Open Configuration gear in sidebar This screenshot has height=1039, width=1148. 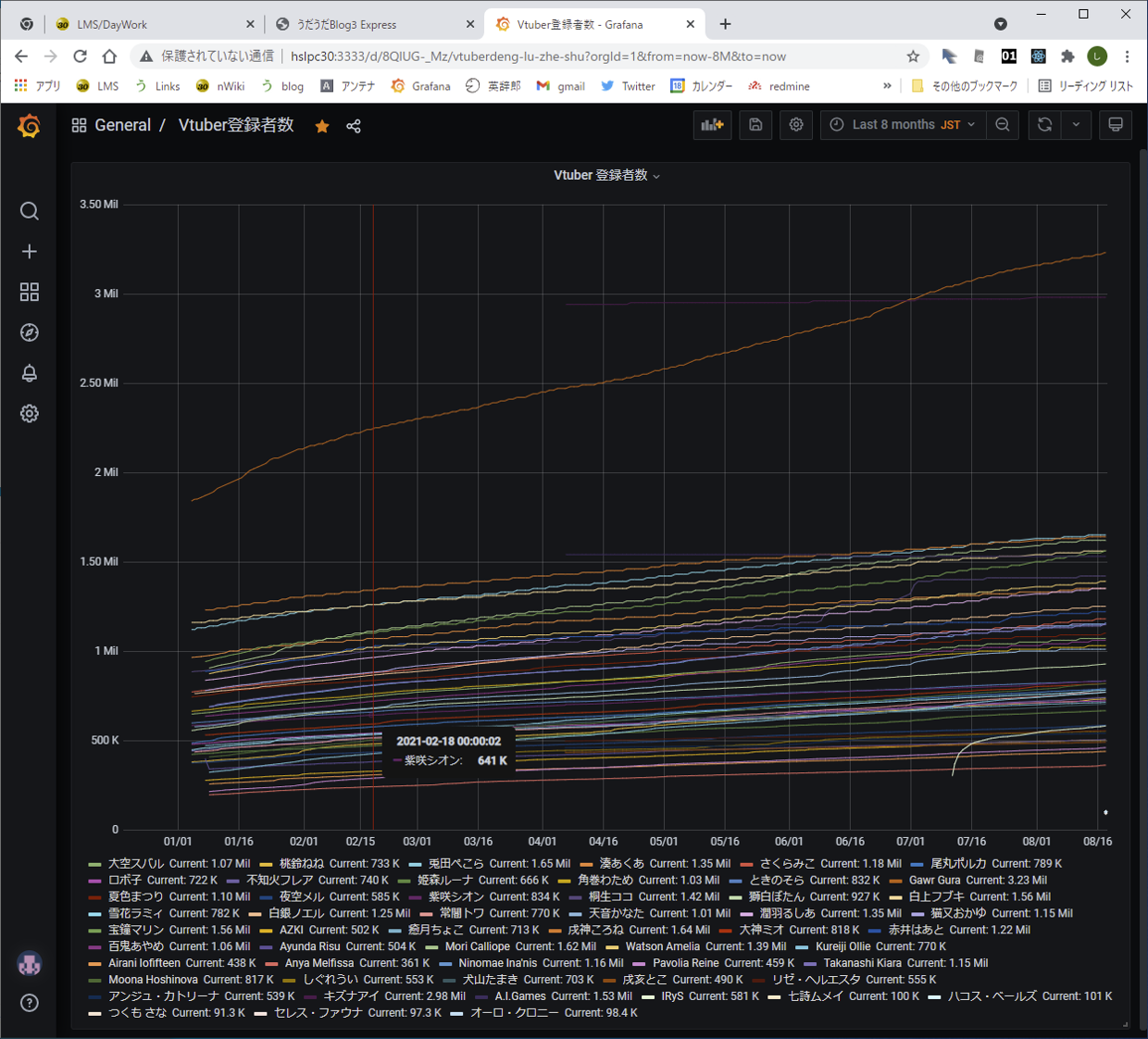(x=30, y=414)
